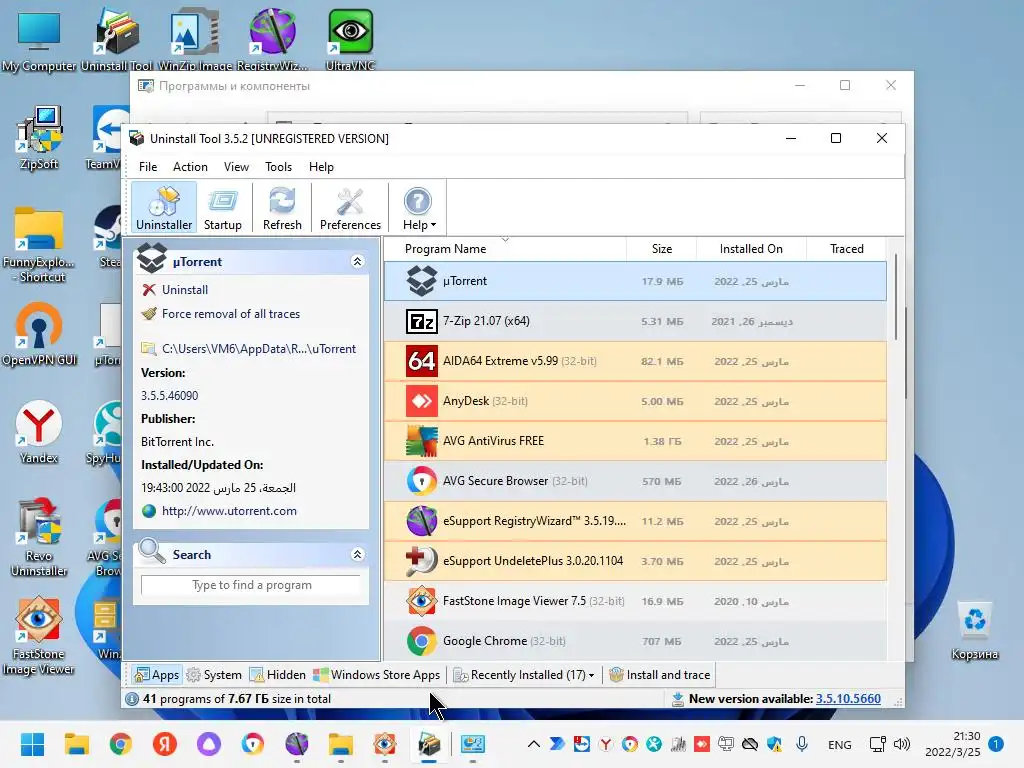Refresh the program list
Screen dimensions: 1024x768
tap(282, 208)
